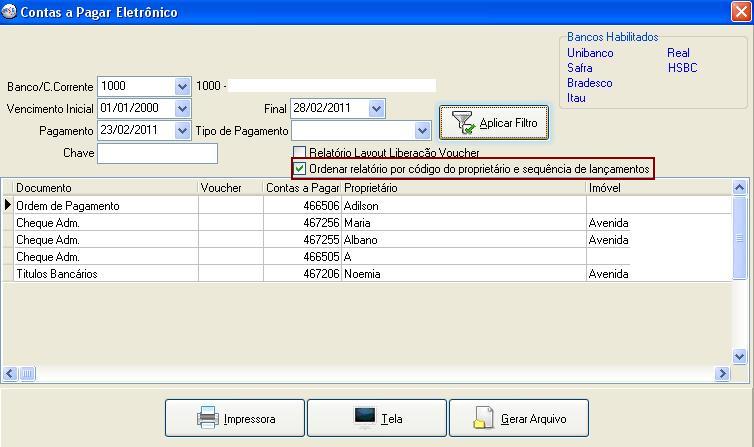Enable Relatório Layout Liberação Voucher checkbox

pyautogui.click(x=299, y=153)
